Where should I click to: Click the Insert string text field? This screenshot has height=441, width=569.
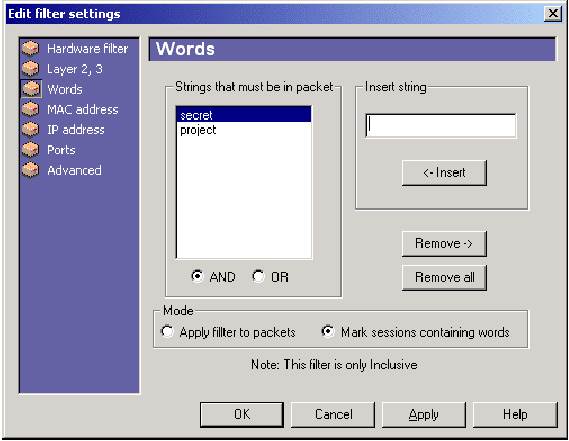click(441, 126)
